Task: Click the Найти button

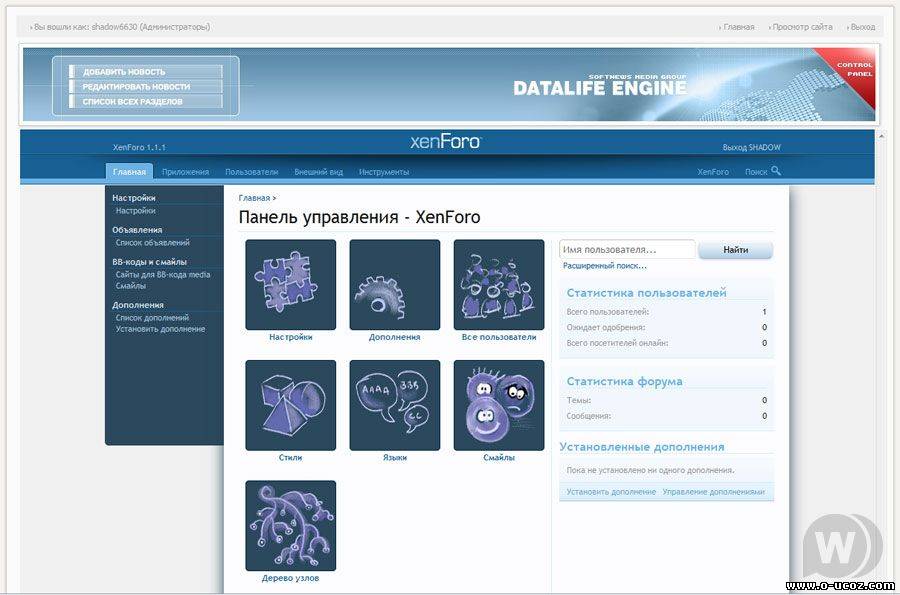Action: click(x=735, y=250)
